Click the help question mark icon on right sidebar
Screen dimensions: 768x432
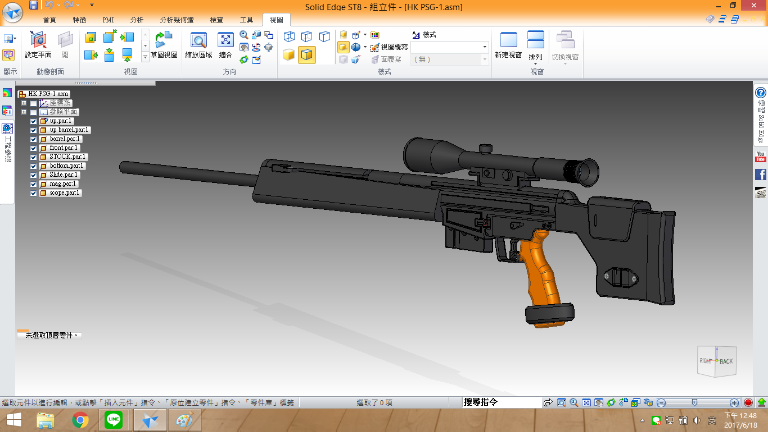click(760, 93)
